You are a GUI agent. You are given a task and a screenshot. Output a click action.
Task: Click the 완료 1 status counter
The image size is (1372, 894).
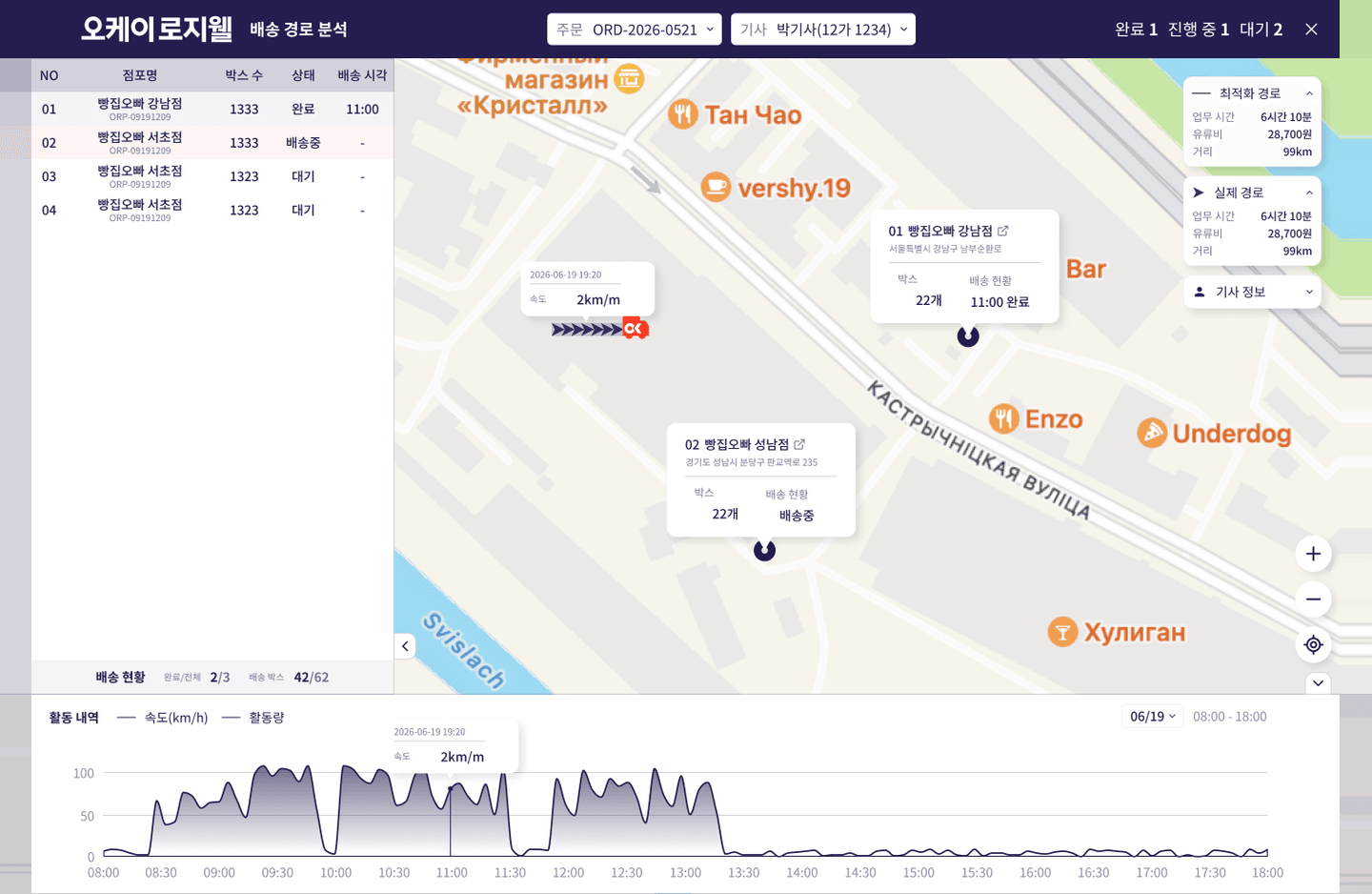[x=1137, y=30]
